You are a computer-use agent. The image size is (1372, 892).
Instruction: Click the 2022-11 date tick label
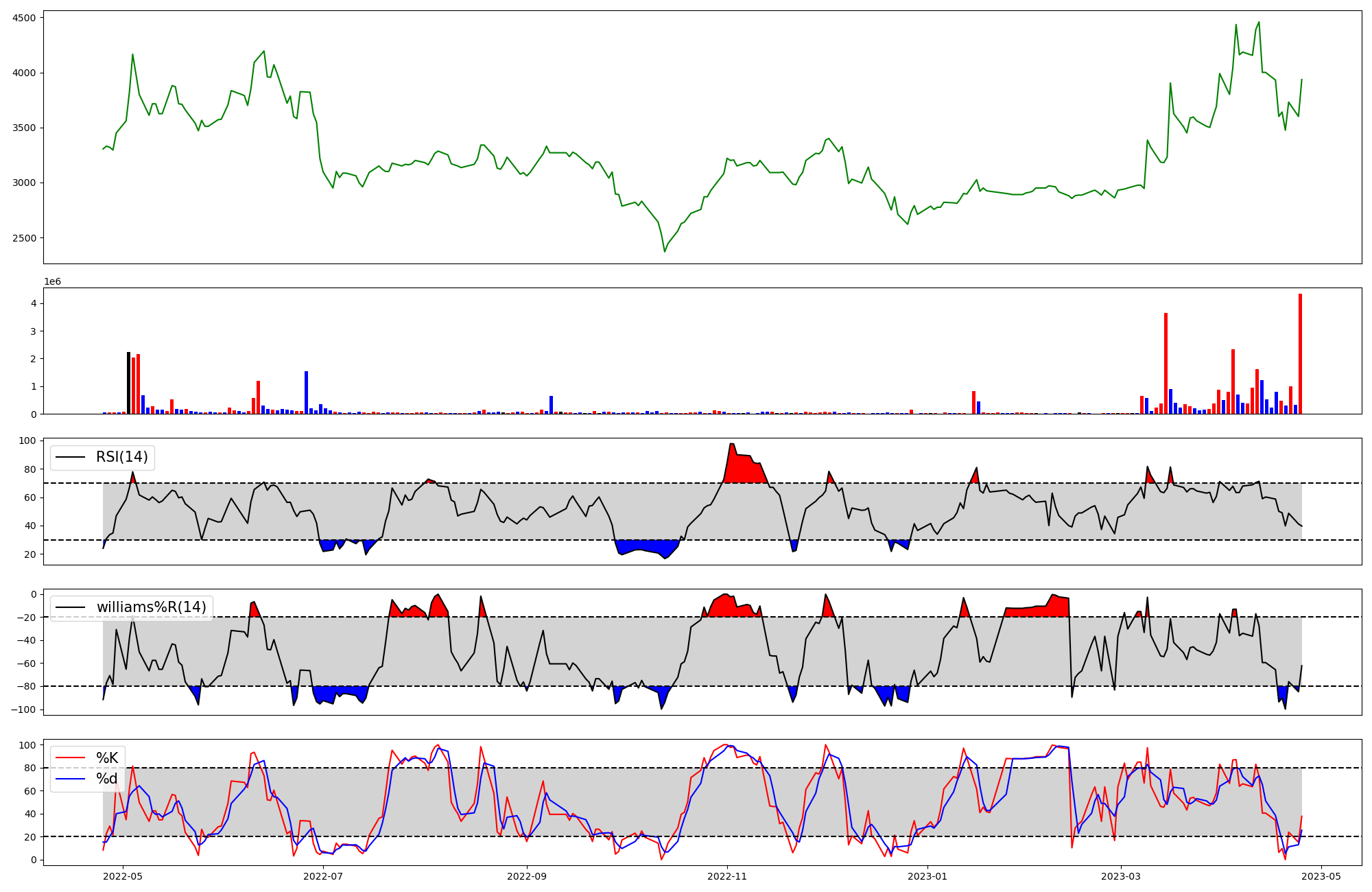[726, 876]
